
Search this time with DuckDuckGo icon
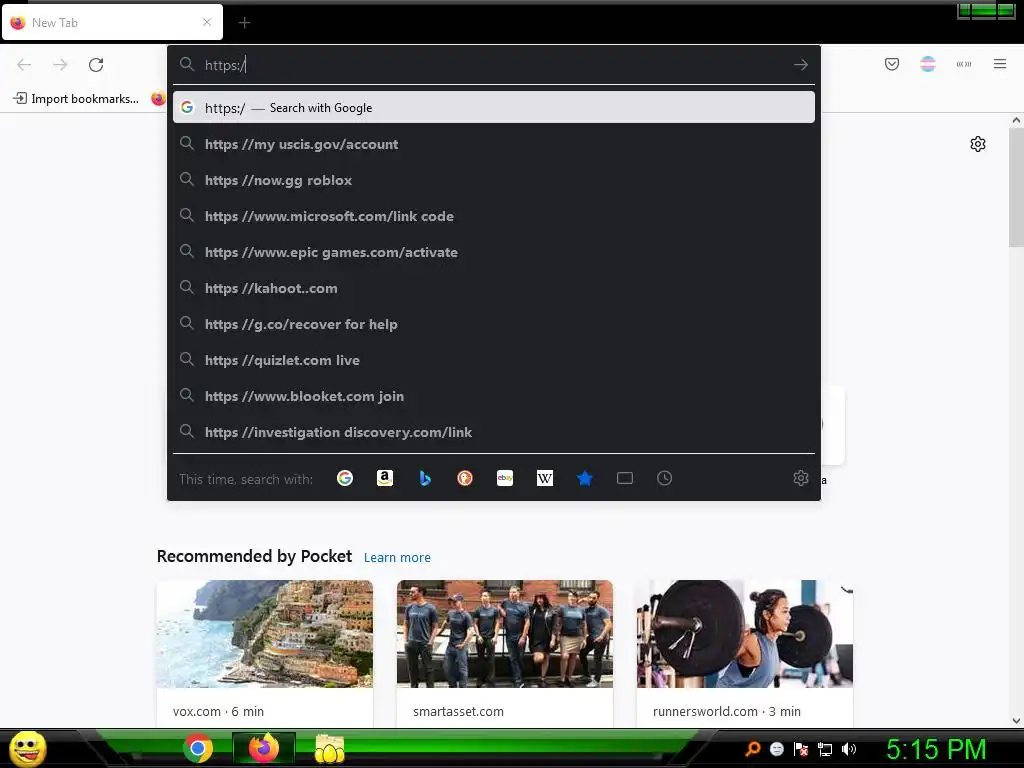(465, 478)
